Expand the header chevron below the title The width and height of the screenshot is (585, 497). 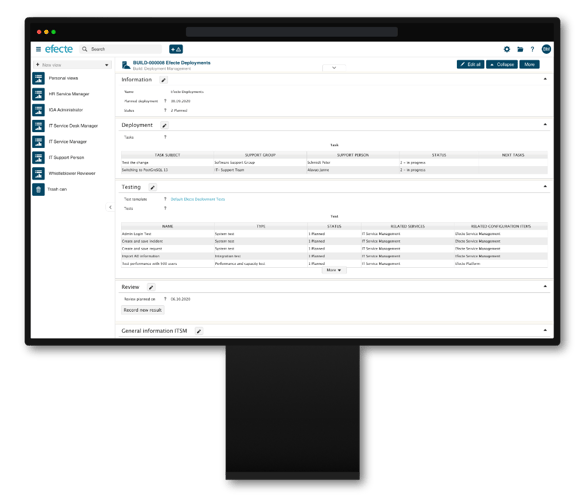coord(334,68)
